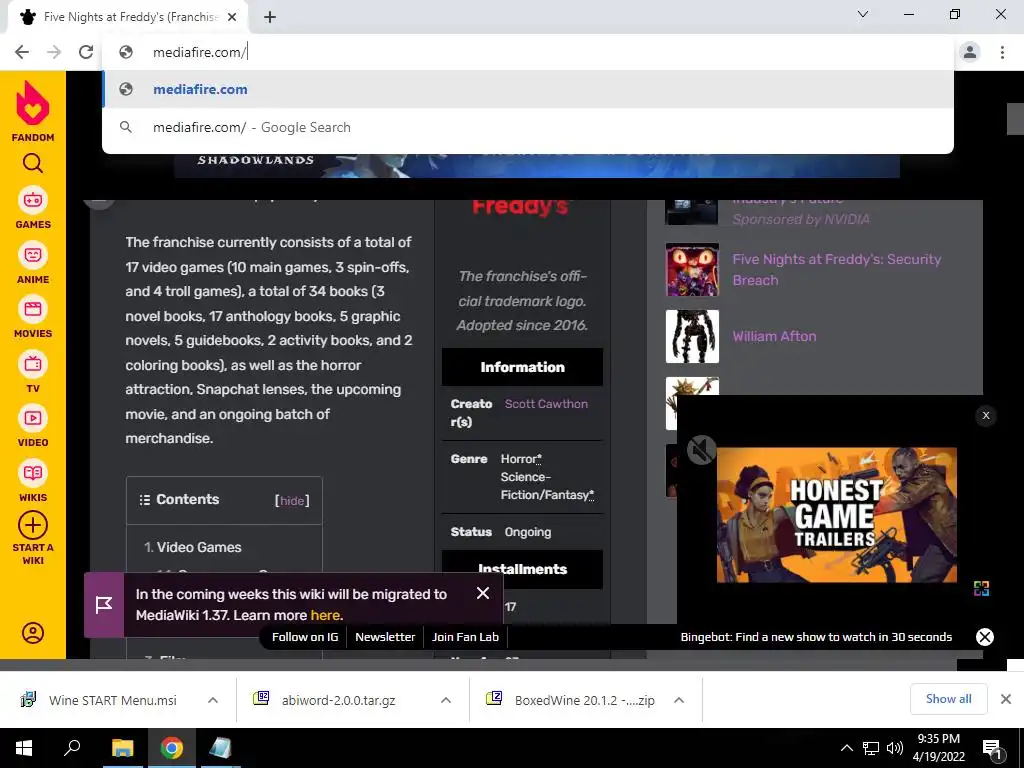This screenshot has height=768, width=1024.
Task: Click the page vertical scrollbar thumb
Action: coord(1015,119)
